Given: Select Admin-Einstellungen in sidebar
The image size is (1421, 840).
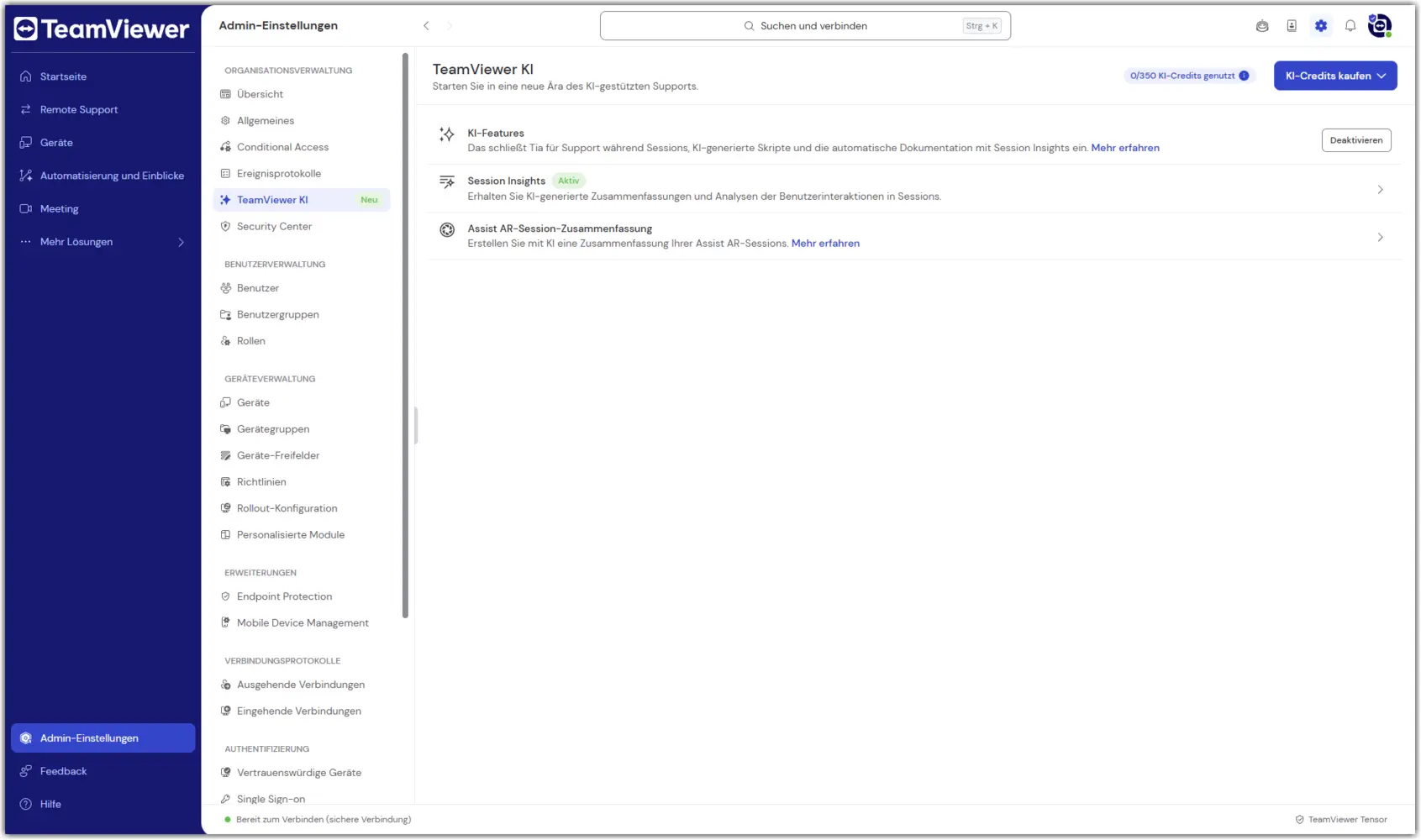Looking at the screenshot, I should click(103, 738).
